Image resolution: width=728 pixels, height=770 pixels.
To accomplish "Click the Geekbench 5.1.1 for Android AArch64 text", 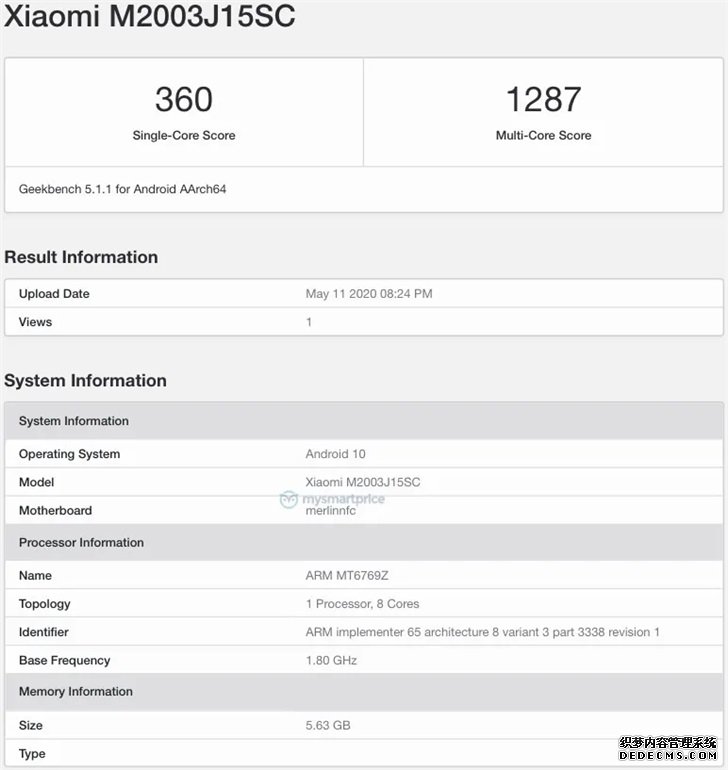I will pos(123,189).
